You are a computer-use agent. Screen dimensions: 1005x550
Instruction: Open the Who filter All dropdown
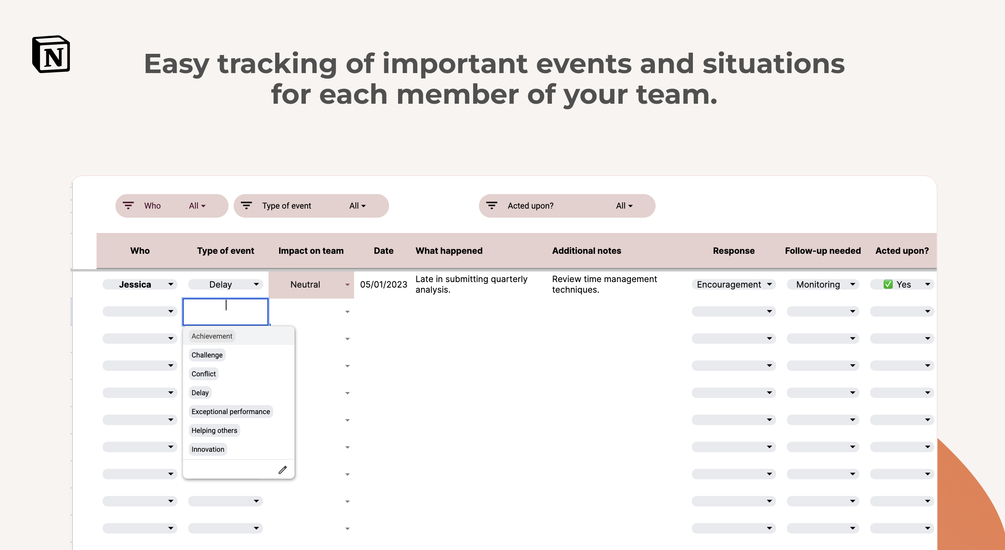[197, 206]
